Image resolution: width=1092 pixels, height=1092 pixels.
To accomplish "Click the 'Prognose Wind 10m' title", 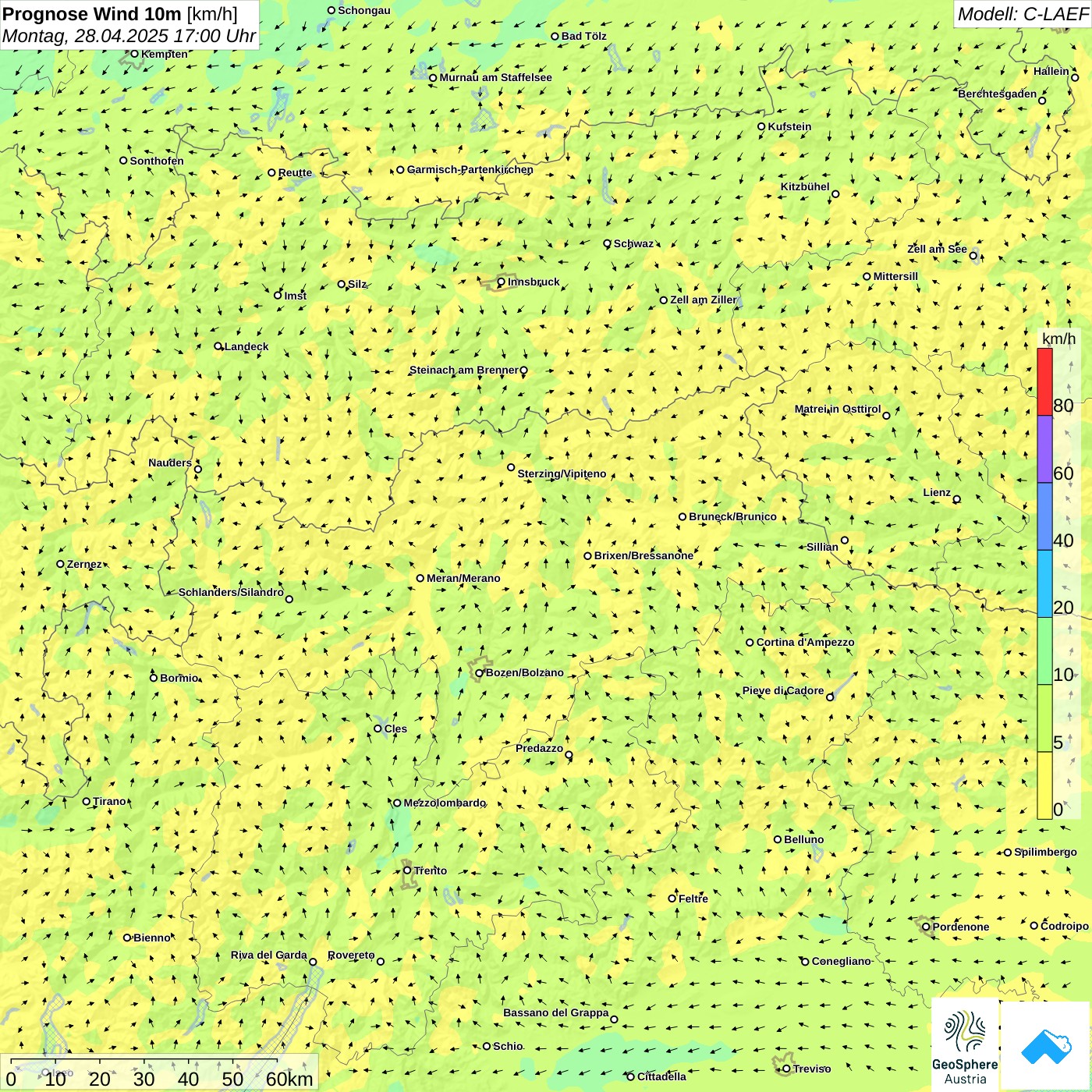I will point(92,13).
